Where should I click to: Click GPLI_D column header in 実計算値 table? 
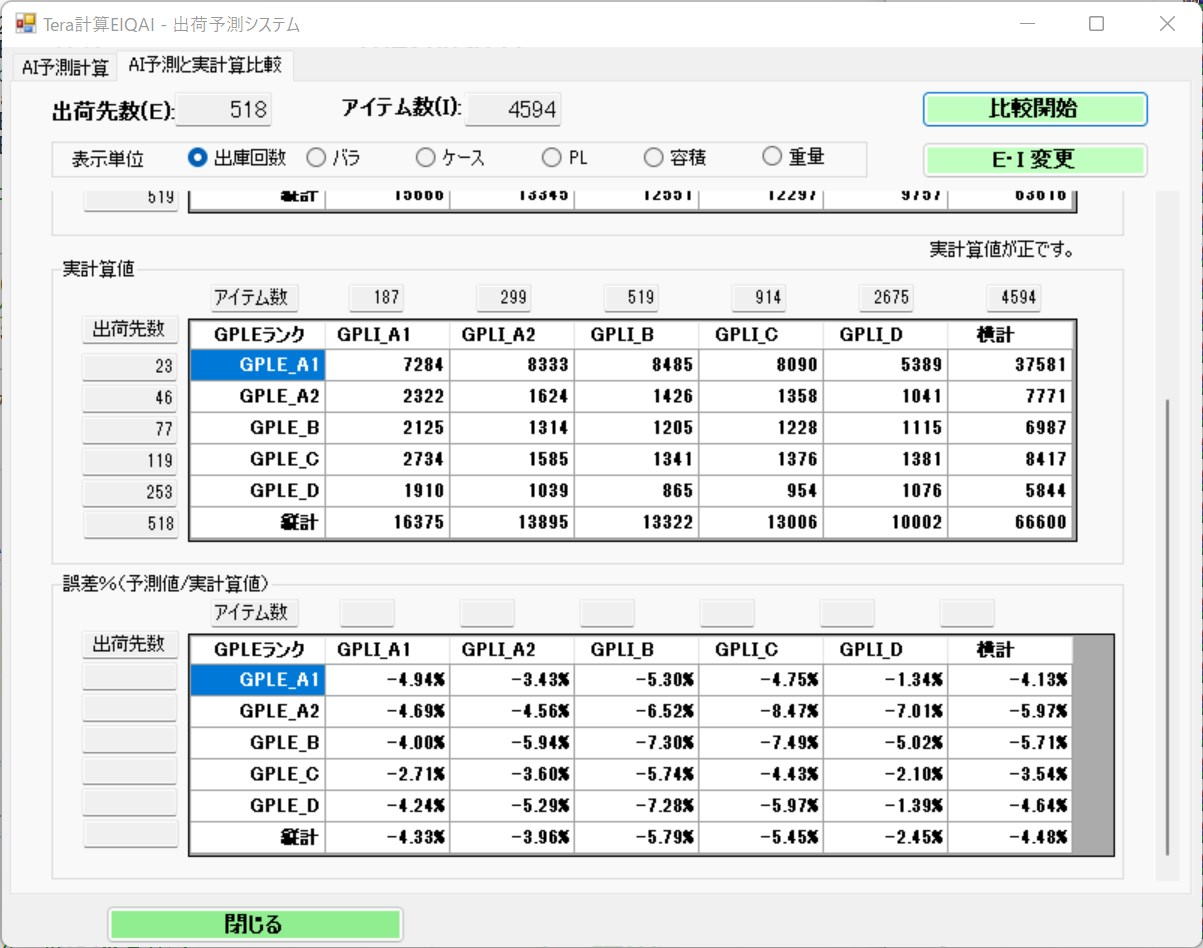(885, 335)
